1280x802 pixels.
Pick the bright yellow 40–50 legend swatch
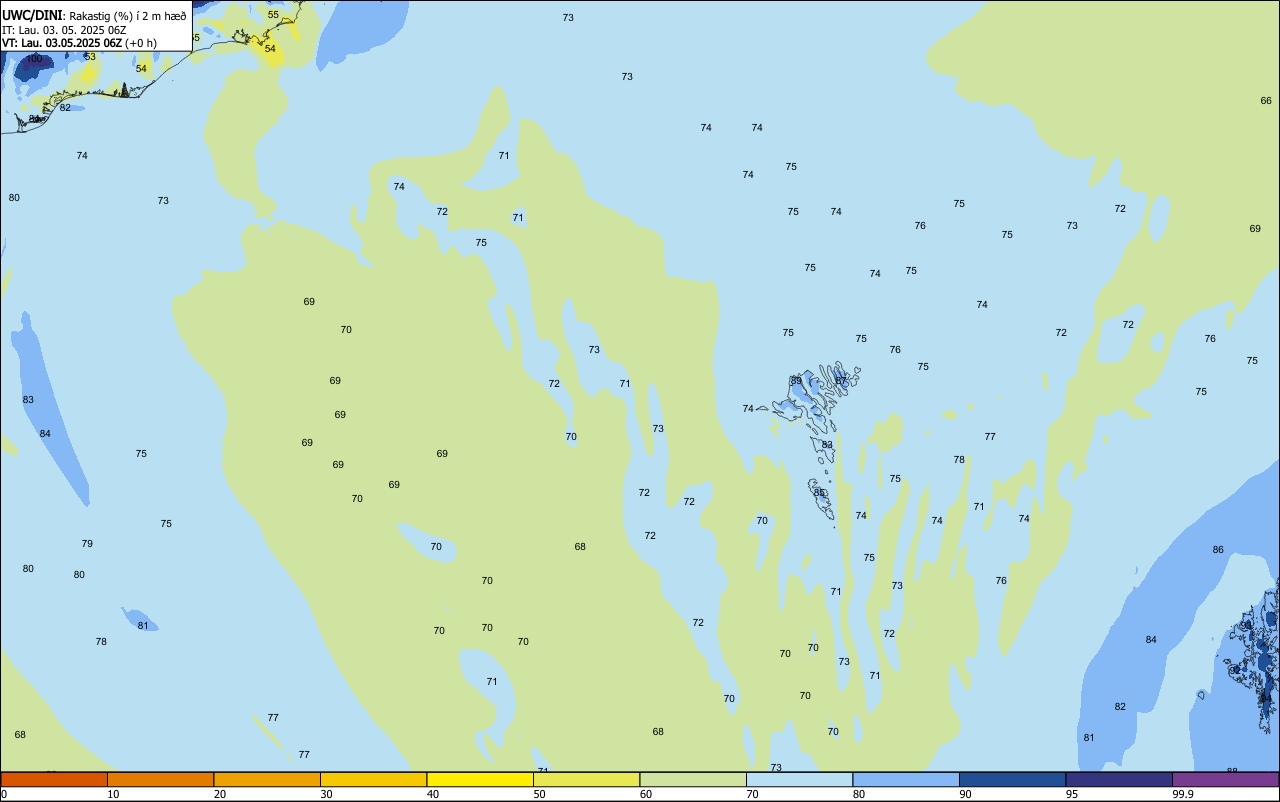pyautogui.click(x=480, y=779)
